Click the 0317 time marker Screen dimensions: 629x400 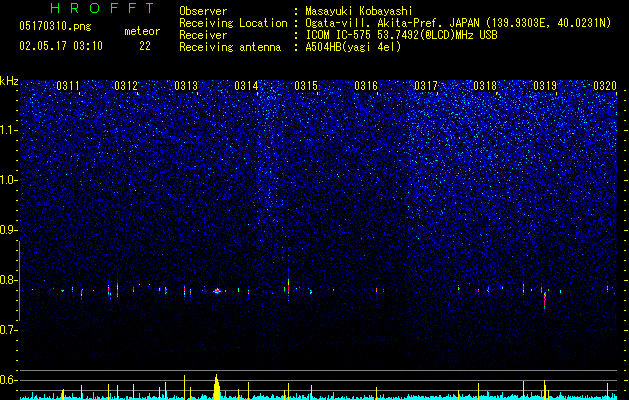tap(426, 86)
